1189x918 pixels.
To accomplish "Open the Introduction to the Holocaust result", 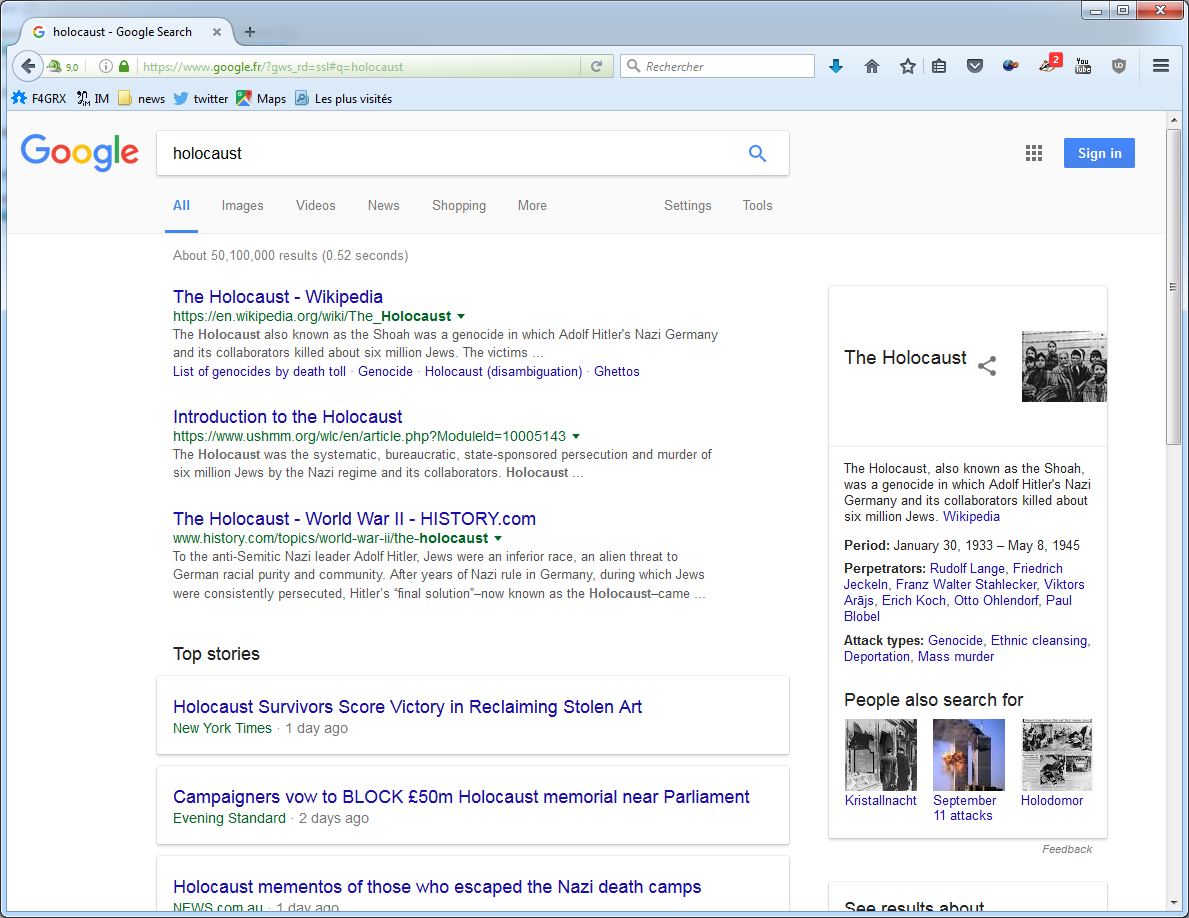I will click(288, 417).
